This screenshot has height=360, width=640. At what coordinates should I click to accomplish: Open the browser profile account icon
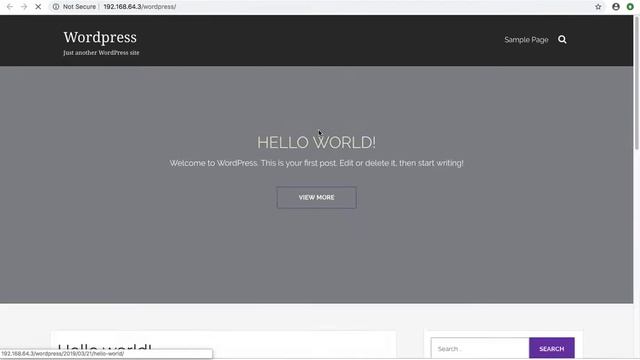point(616,7)
